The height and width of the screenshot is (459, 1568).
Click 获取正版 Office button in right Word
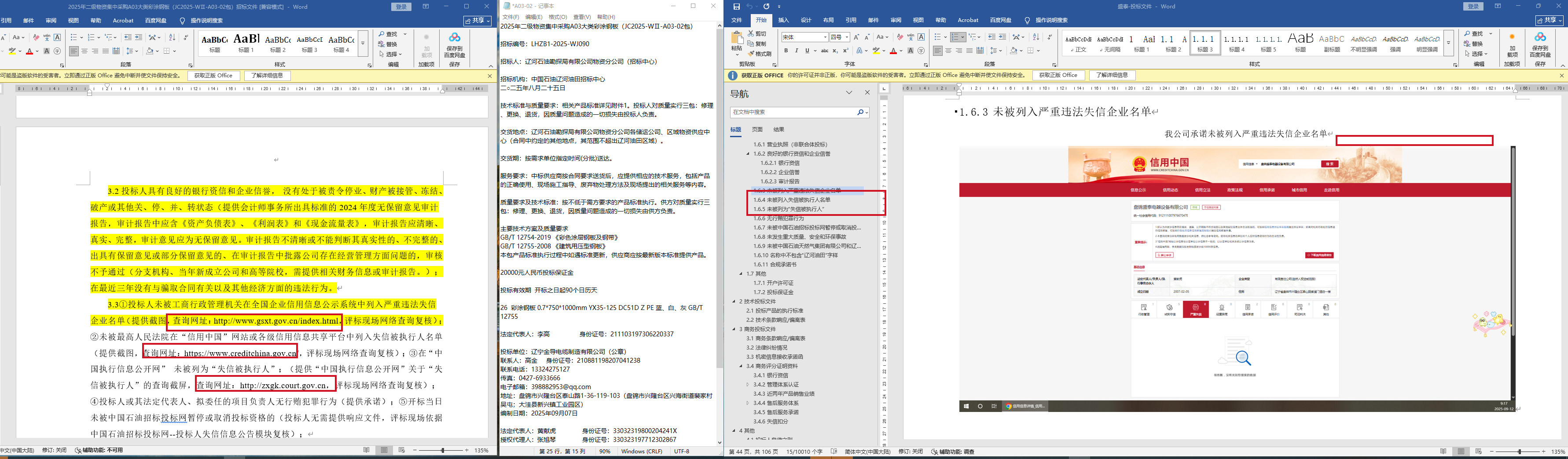(x=1058, y=75)
